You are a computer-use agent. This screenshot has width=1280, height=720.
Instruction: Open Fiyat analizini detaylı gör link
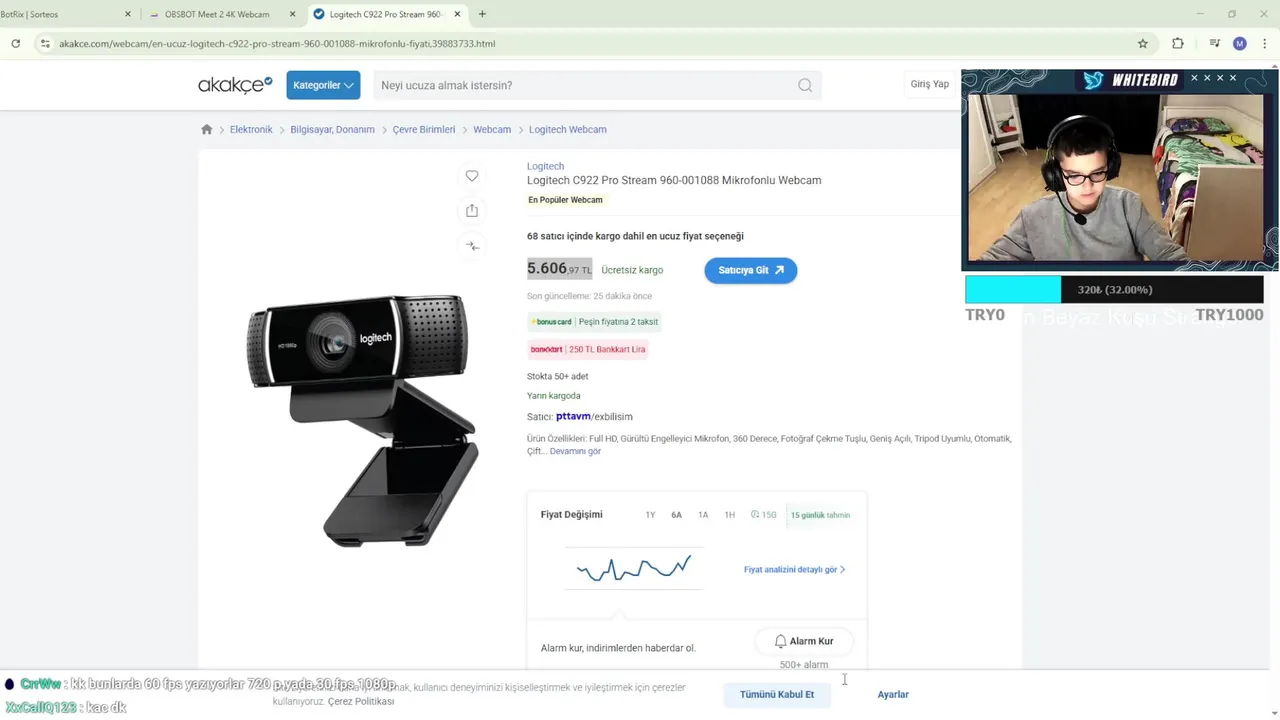[x=794, y=569]
